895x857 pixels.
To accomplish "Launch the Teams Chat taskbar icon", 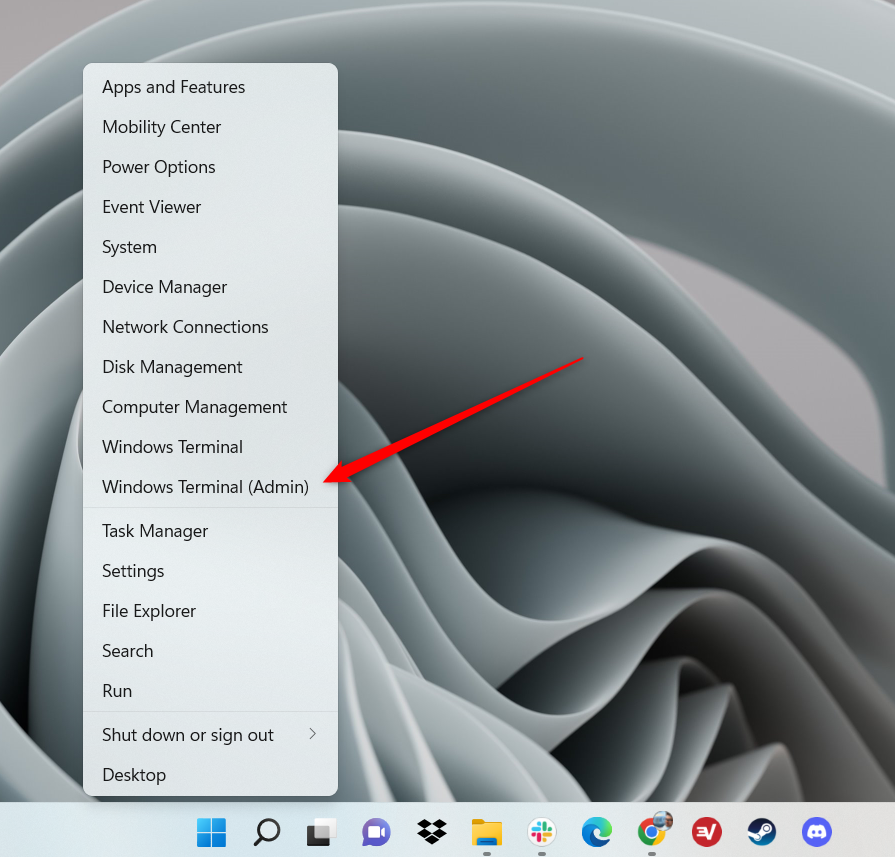I will 376,831.
